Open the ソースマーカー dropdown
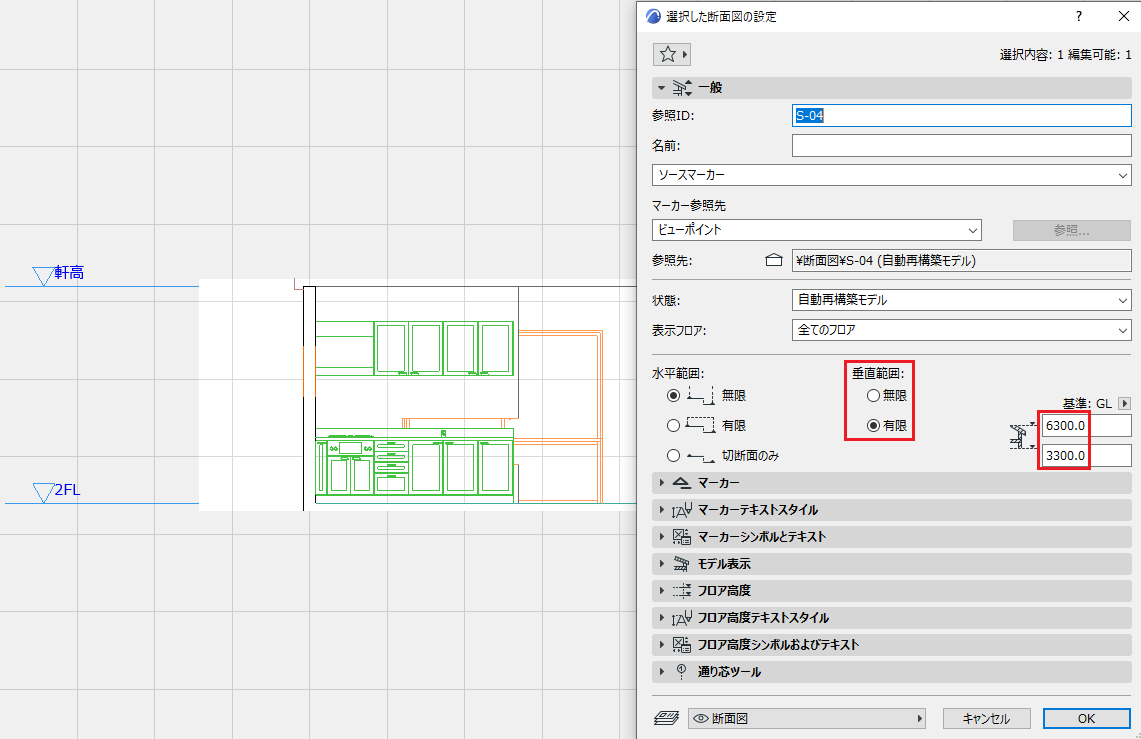 pyautogui.click(x=891, y=175)
